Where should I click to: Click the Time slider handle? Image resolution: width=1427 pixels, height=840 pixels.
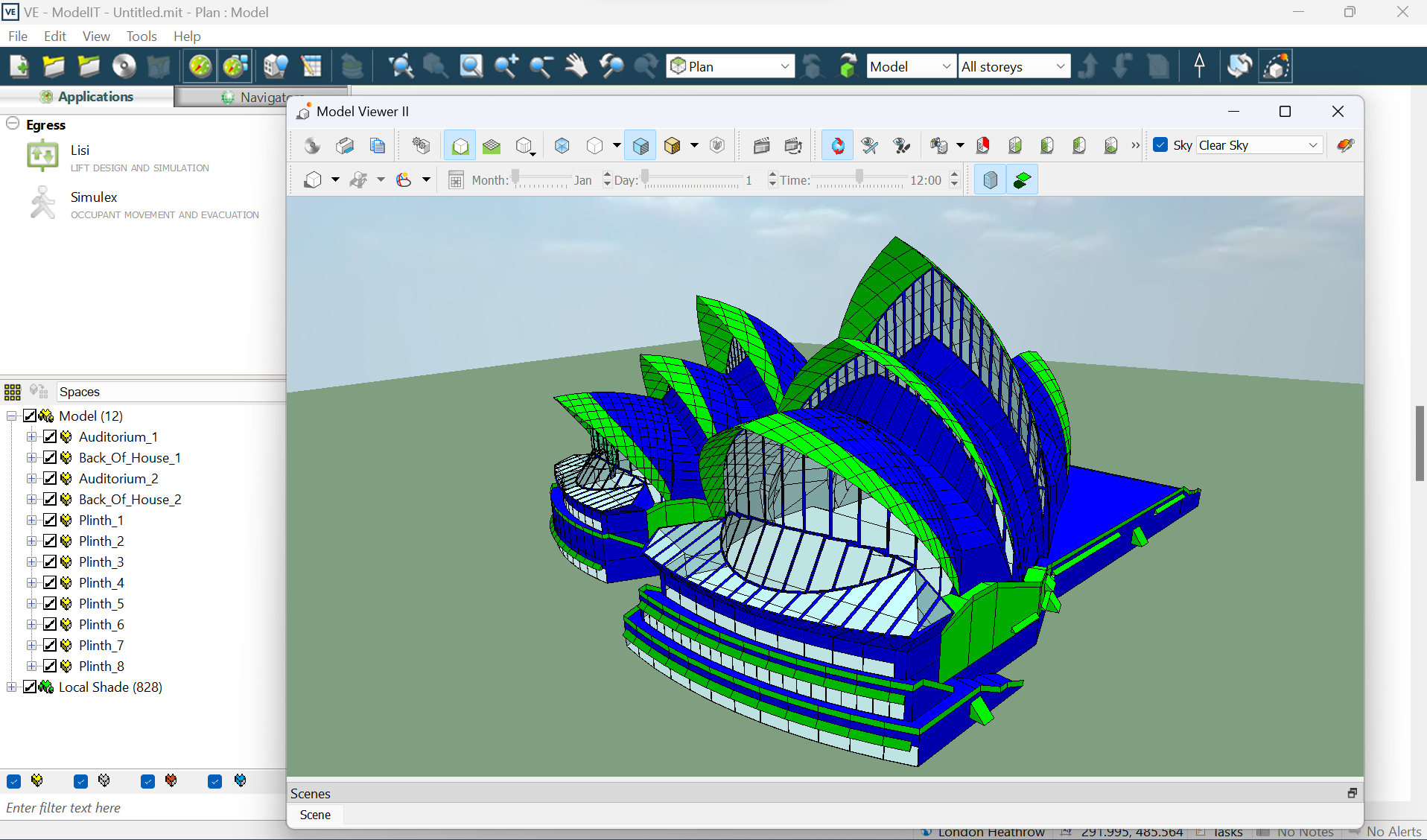click(x=859, y=177)
